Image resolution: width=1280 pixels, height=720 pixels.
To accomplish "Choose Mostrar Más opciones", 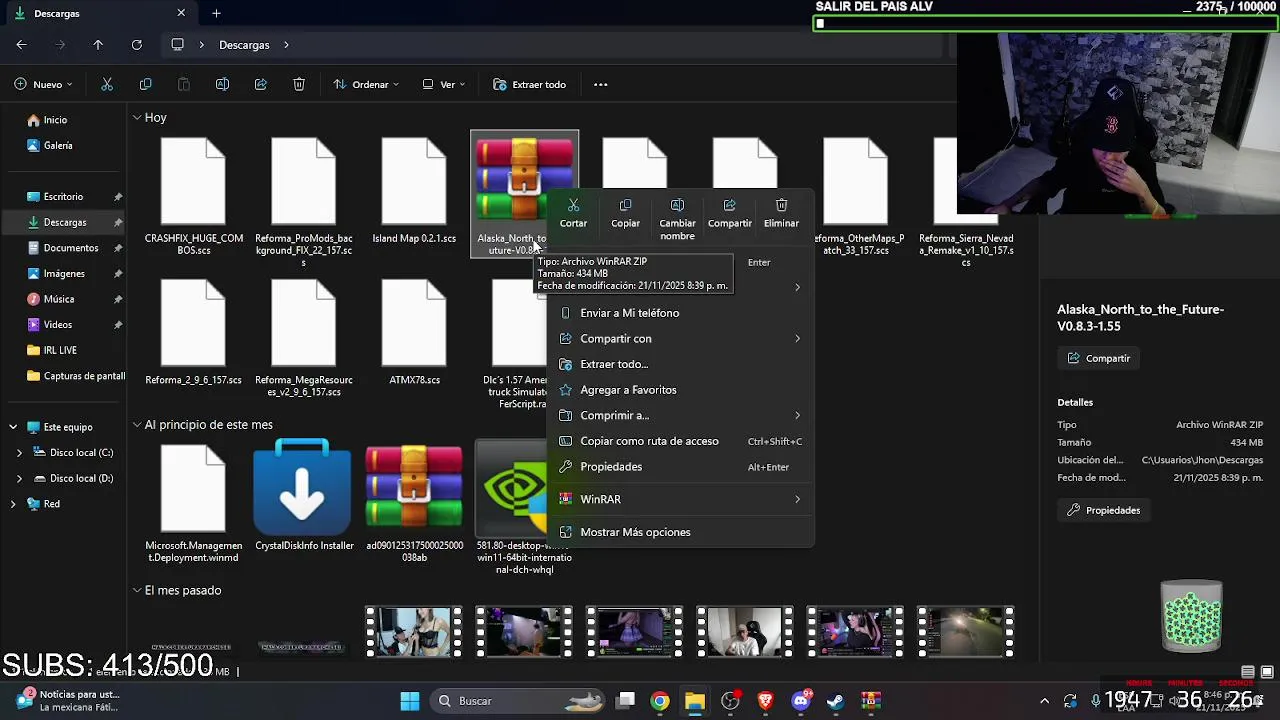I will click(681, 532).
